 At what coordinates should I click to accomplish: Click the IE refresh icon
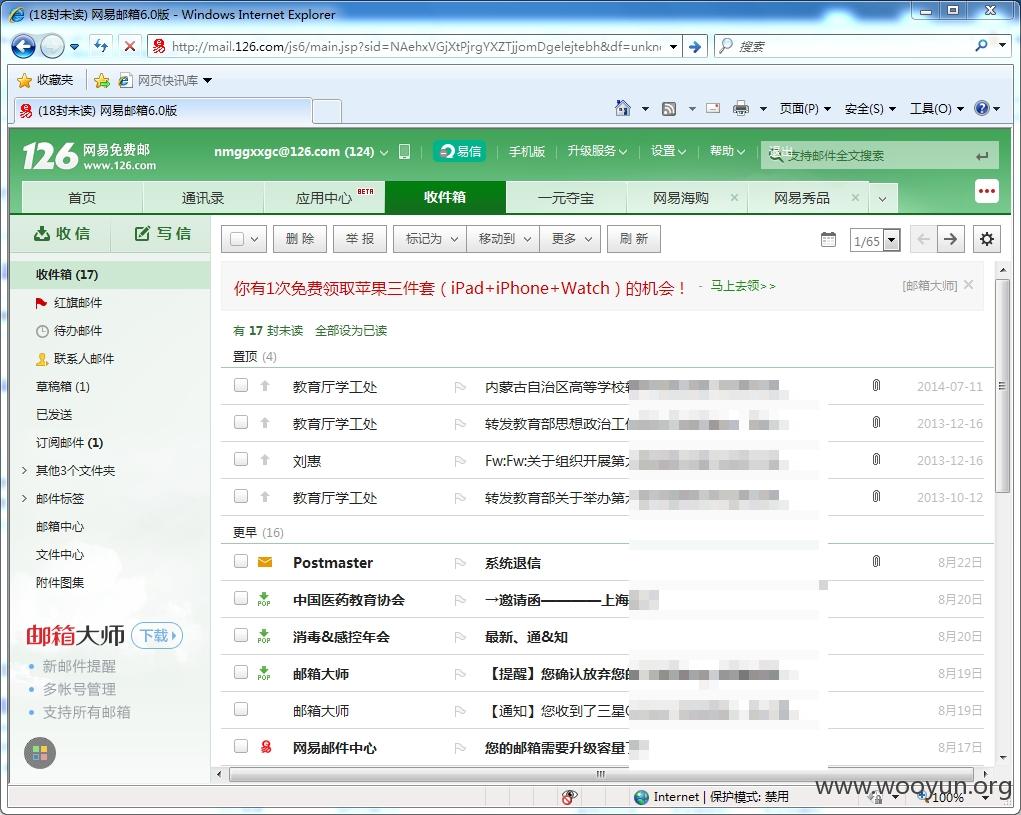pos(100,46)
